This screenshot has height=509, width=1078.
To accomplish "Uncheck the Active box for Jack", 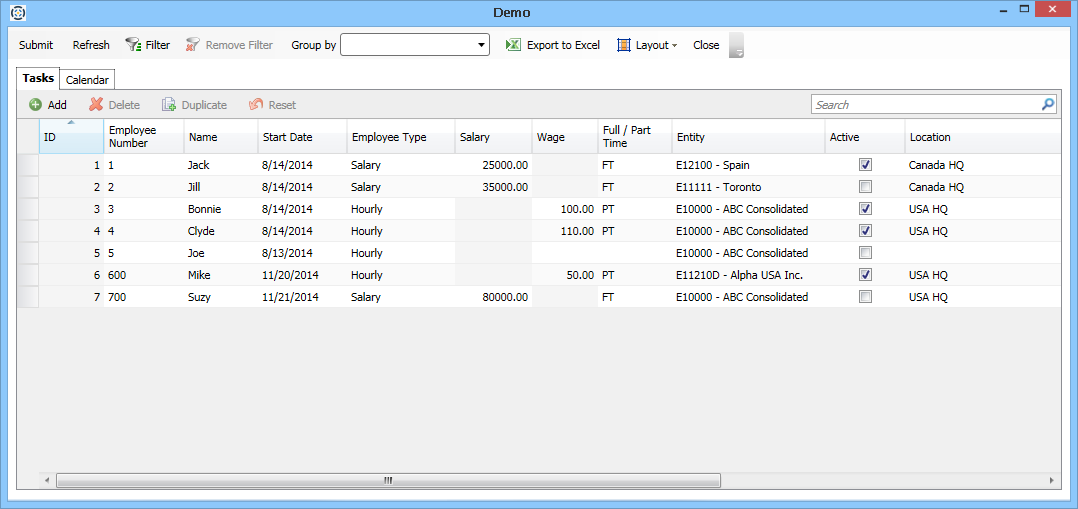I will pos(865,165).
